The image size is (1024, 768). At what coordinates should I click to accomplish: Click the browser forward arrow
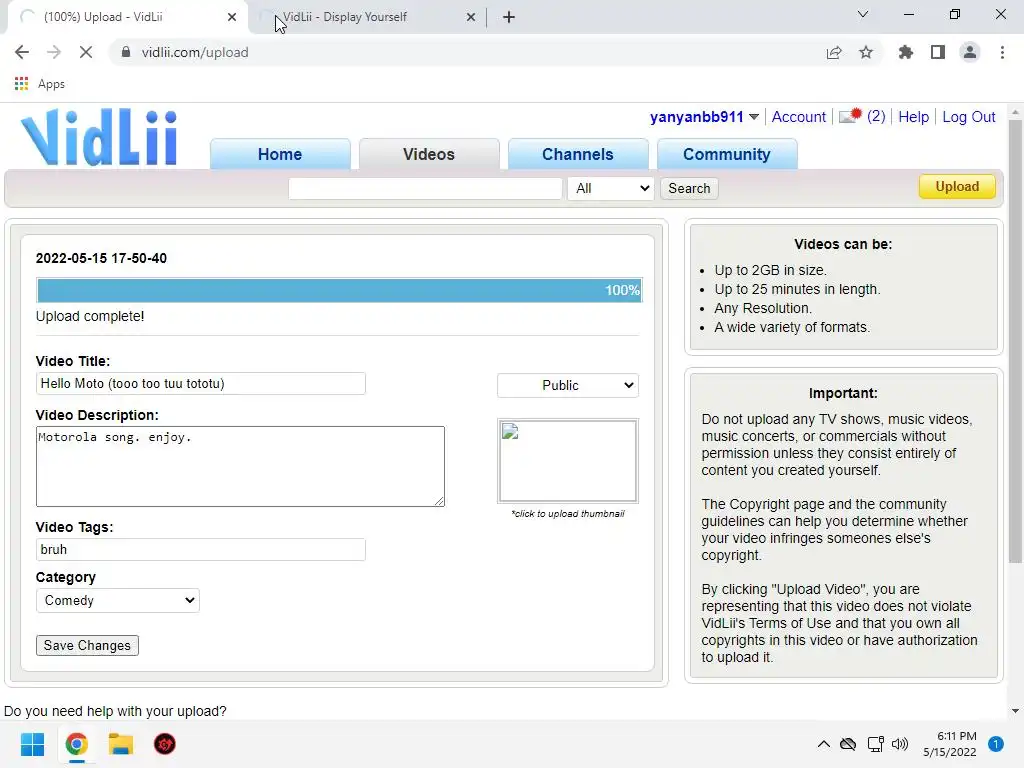(x=54, y=52)
